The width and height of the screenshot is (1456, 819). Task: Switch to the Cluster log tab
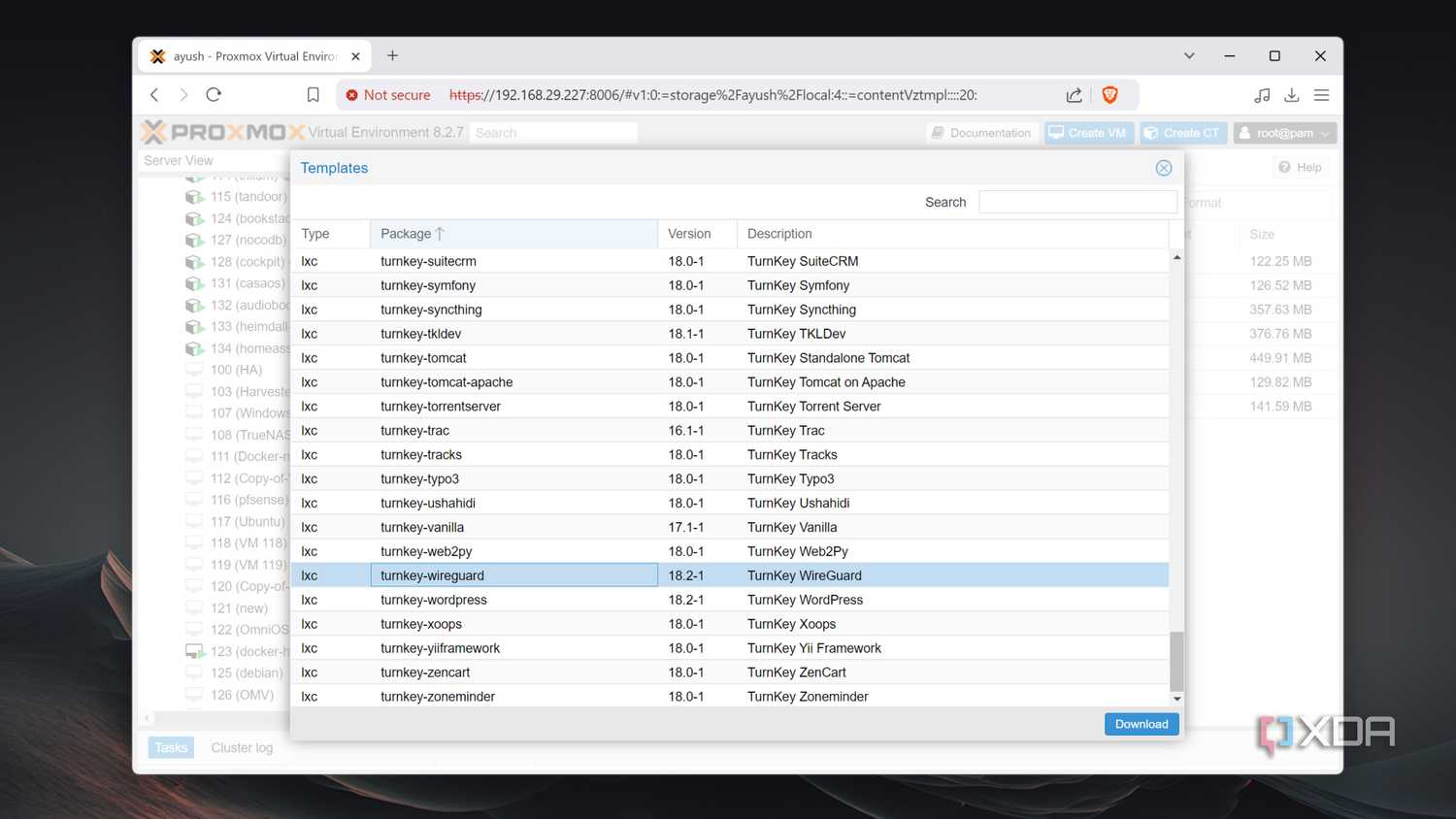pos(242,747)
